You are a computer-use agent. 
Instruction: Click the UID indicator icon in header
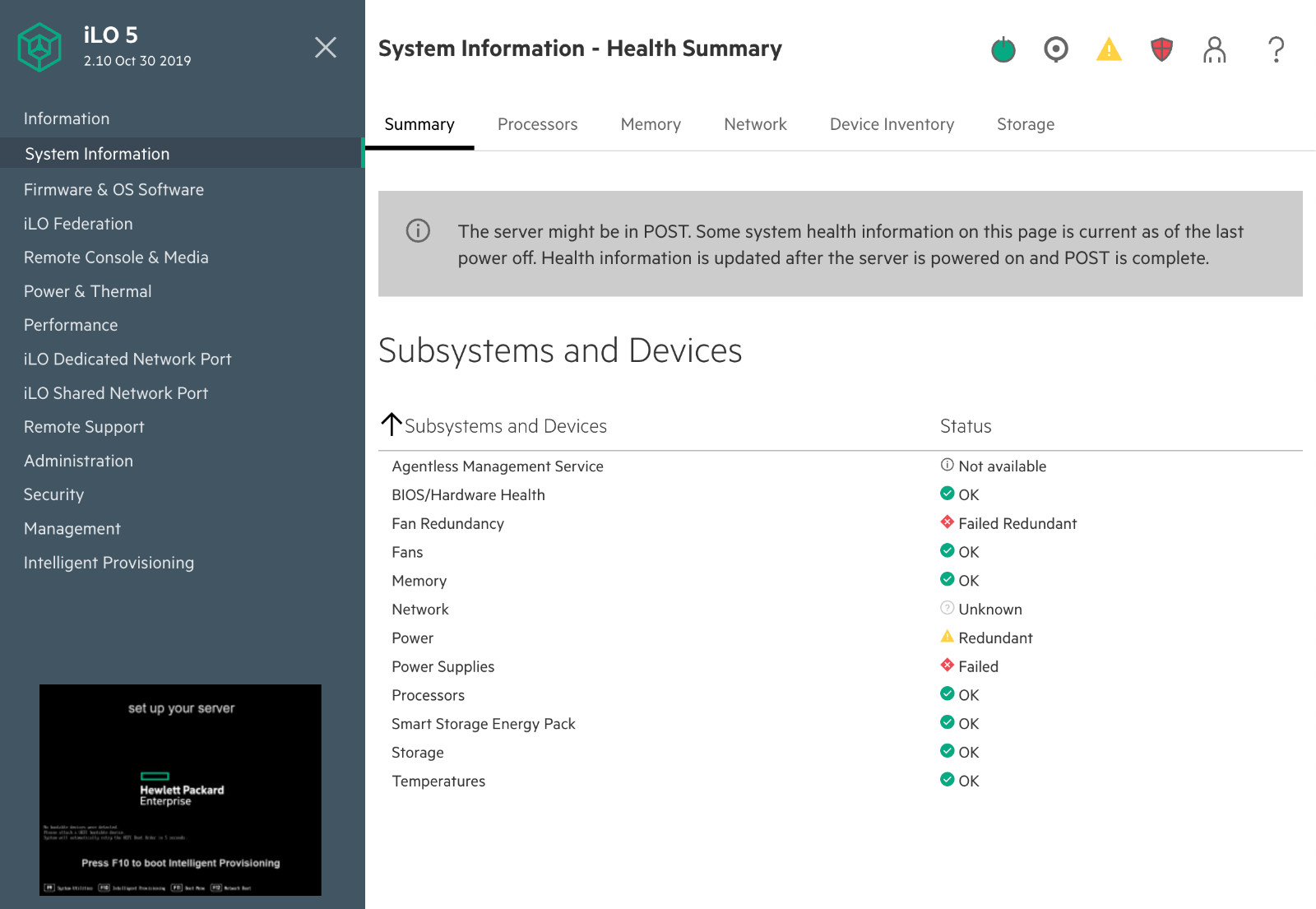(x=1056, y=50)
